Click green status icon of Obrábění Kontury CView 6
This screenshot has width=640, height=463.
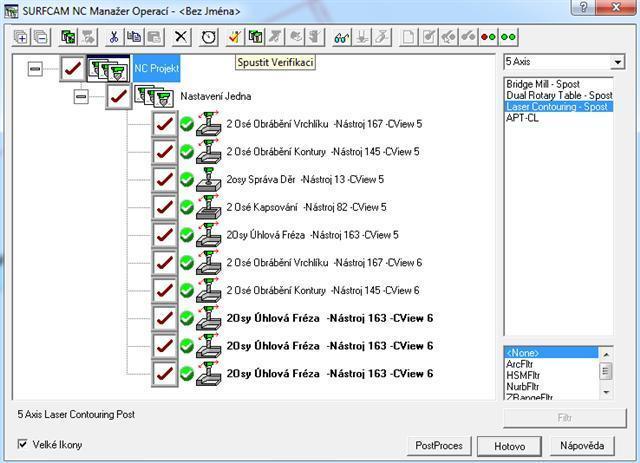(x=187, y=291)
